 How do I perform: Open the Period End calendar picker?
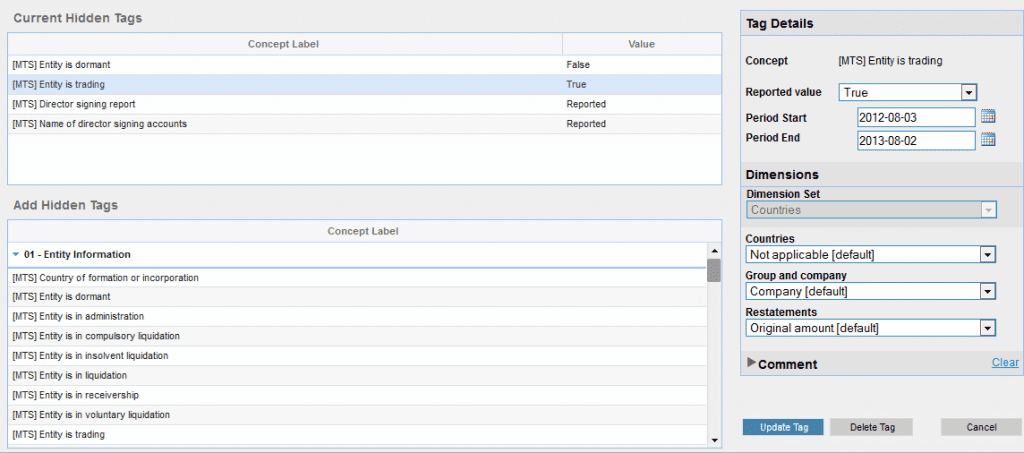pos(988,140)
